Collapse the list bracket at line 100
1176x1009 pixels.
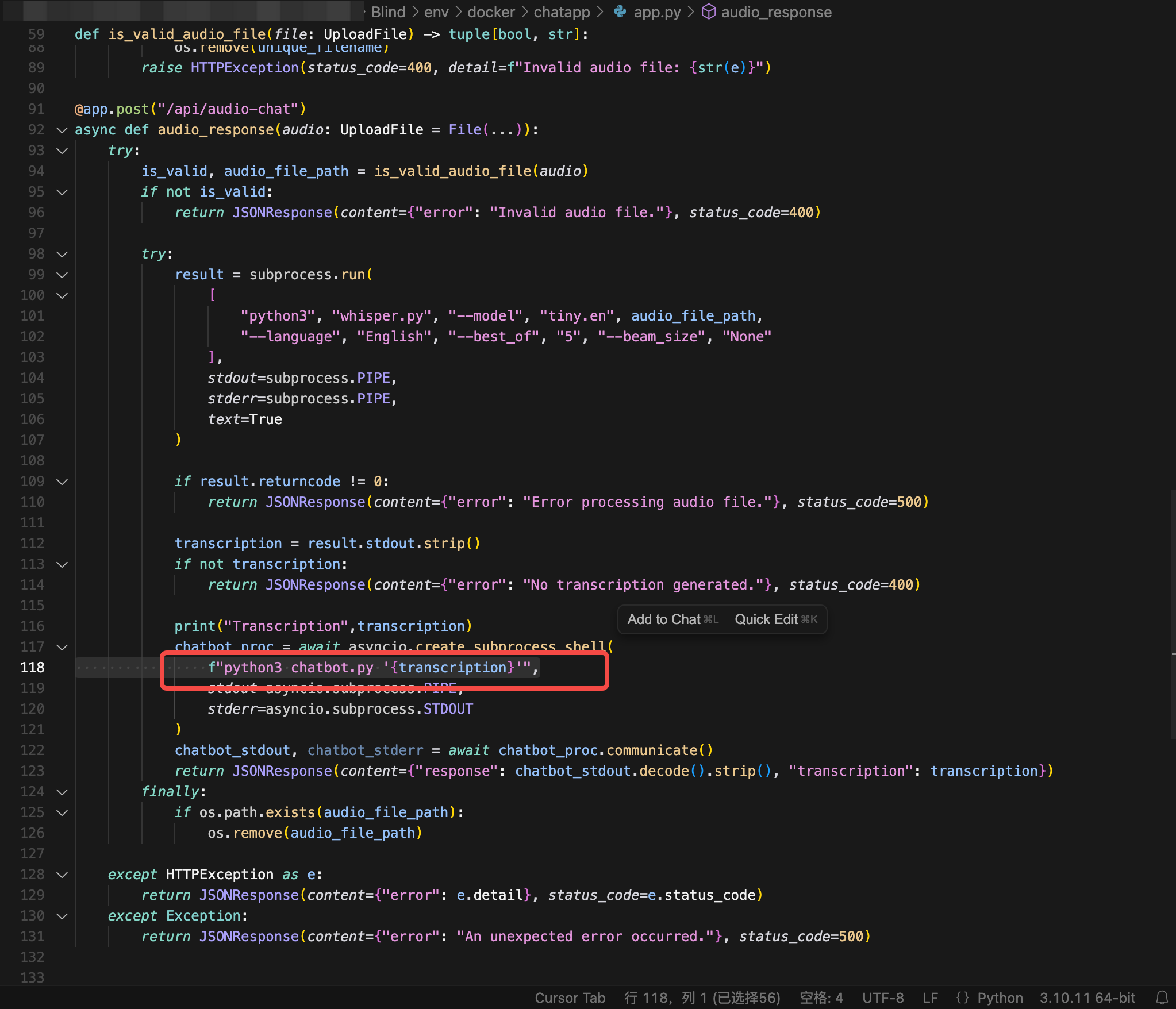pos(62,295)
